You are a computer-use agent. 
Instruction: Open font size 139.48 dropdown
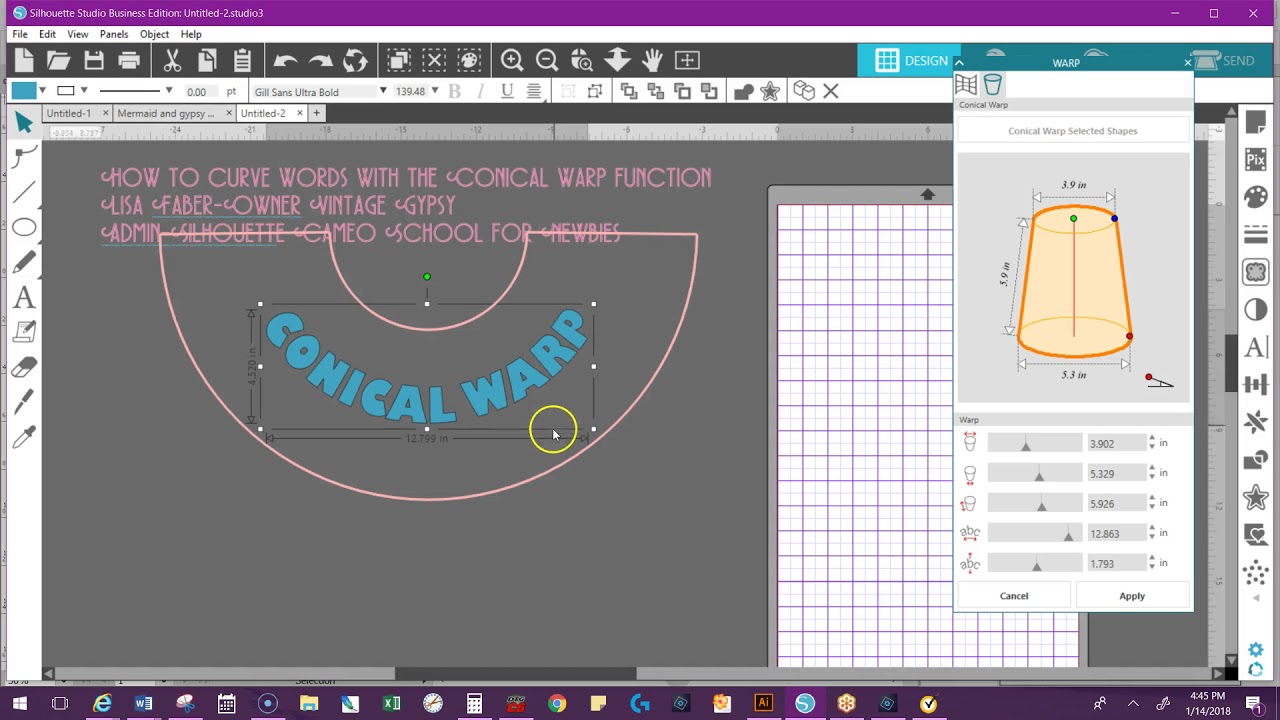(434, 91)
